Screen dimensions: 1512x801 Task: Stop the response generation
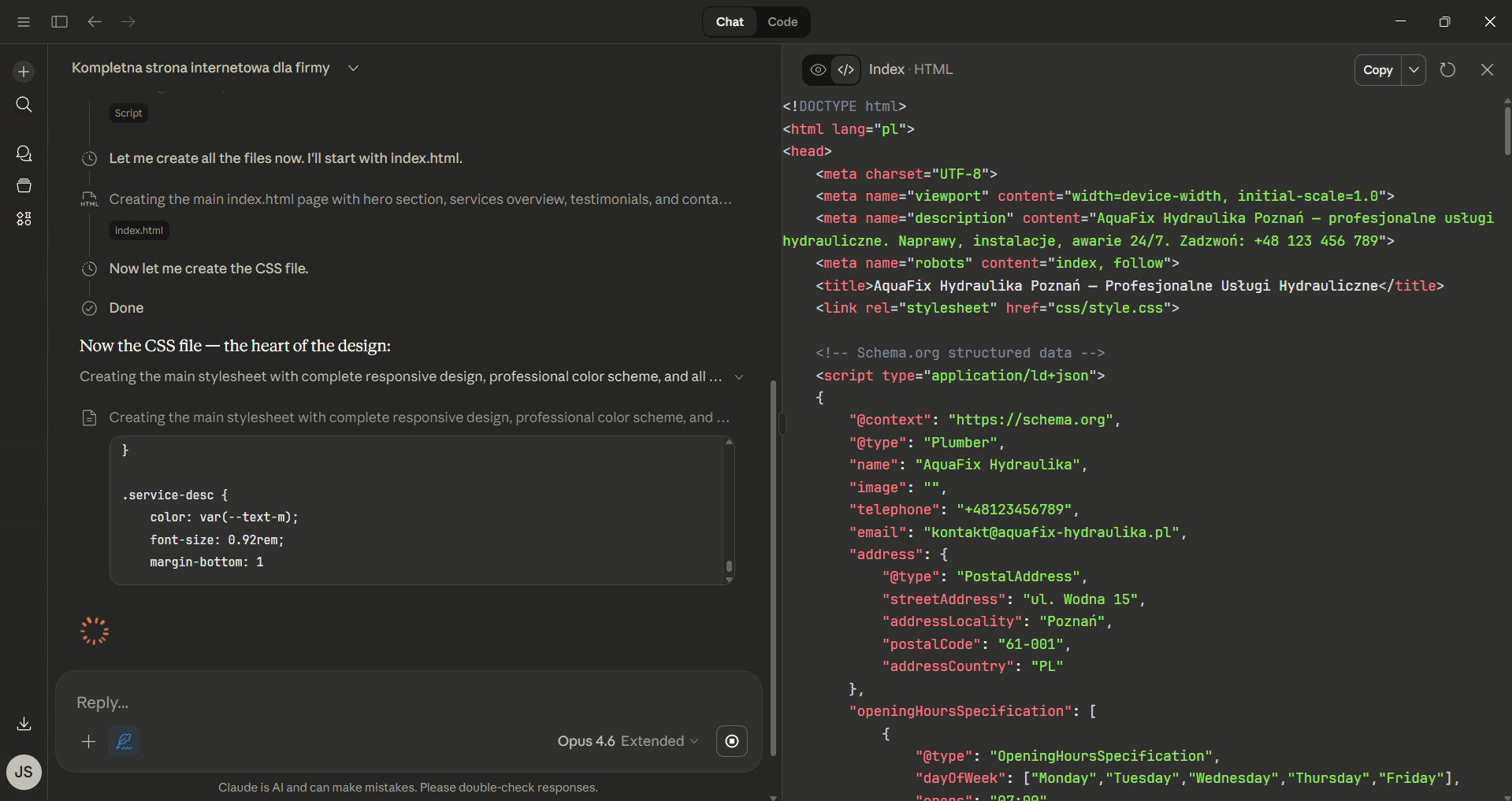click(732, 741)
